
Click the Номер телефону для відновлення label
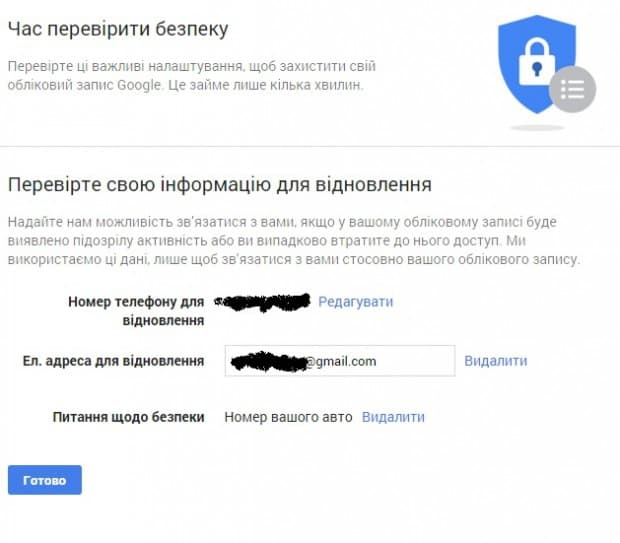[136, 310]
